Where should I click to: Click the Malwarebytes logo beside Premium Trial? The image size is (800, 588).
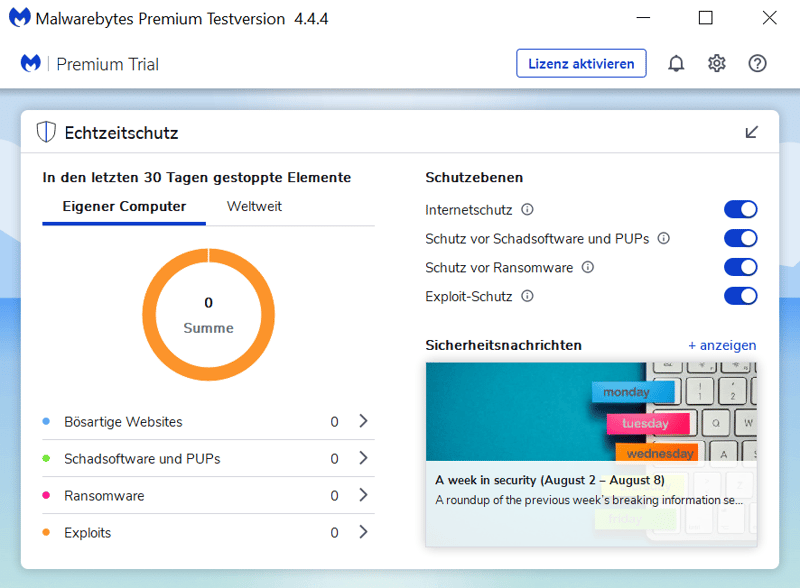31,64
